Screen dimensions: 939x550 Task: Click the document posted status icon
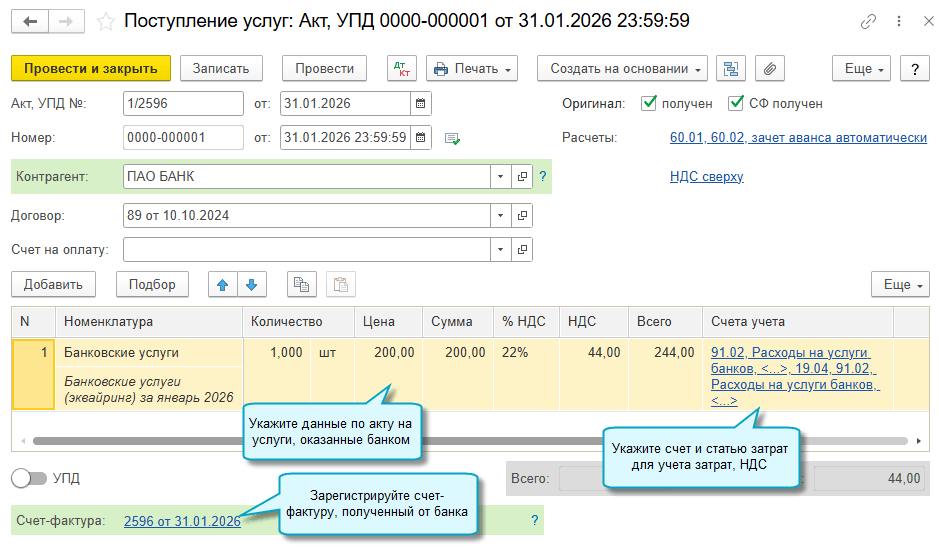452,138
